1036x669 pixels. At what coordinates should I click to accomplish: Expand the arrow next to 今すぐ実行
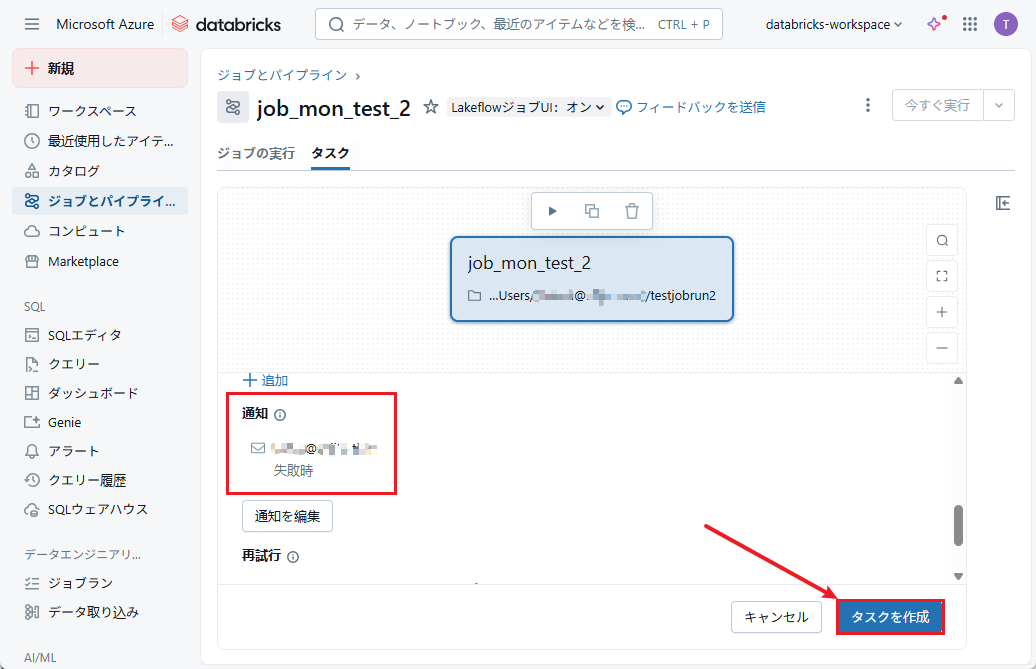pyautogui.click(x=999, y=105)
